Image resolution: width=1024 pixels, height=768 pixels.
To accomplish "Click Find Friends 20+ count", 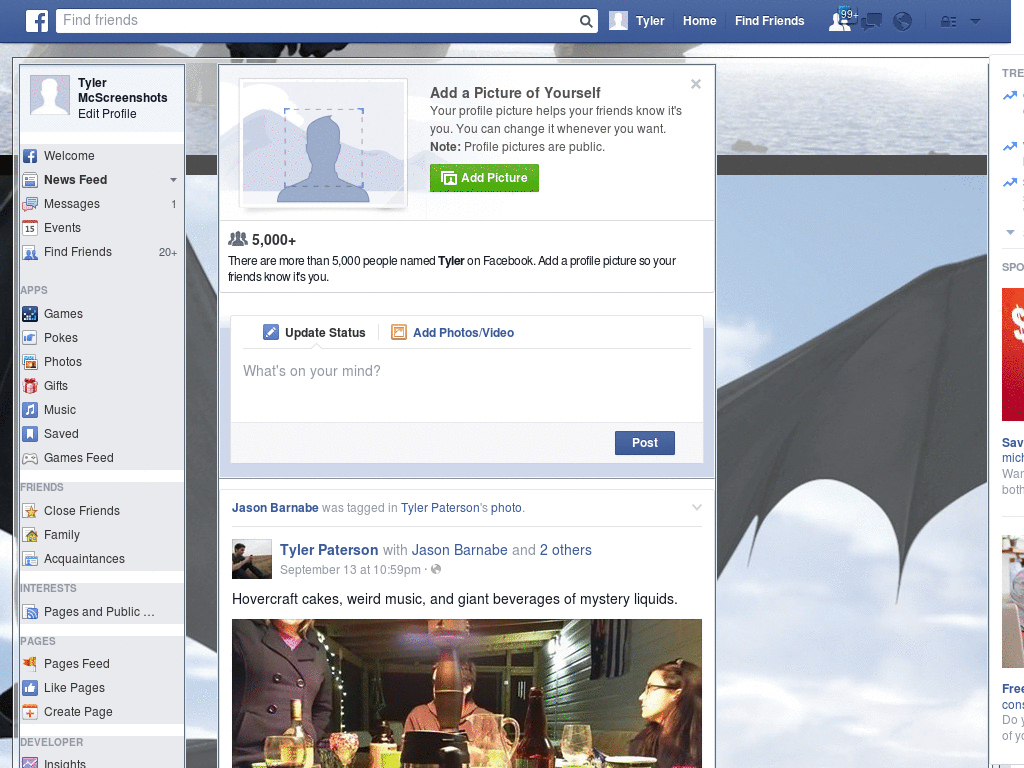I will point(168,252).
